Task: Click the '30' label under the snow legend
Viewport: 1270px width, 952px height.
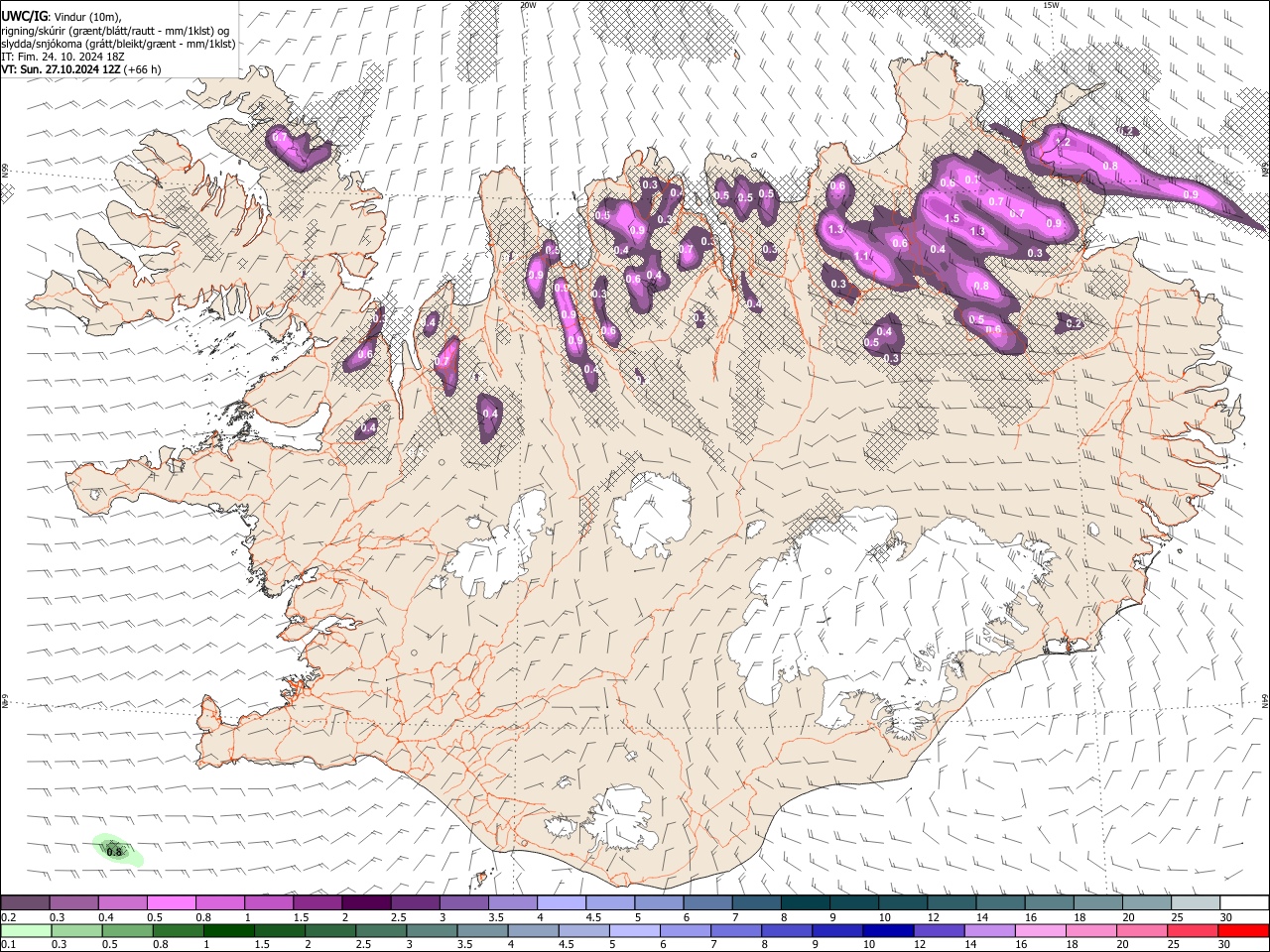Action: 1226,917
